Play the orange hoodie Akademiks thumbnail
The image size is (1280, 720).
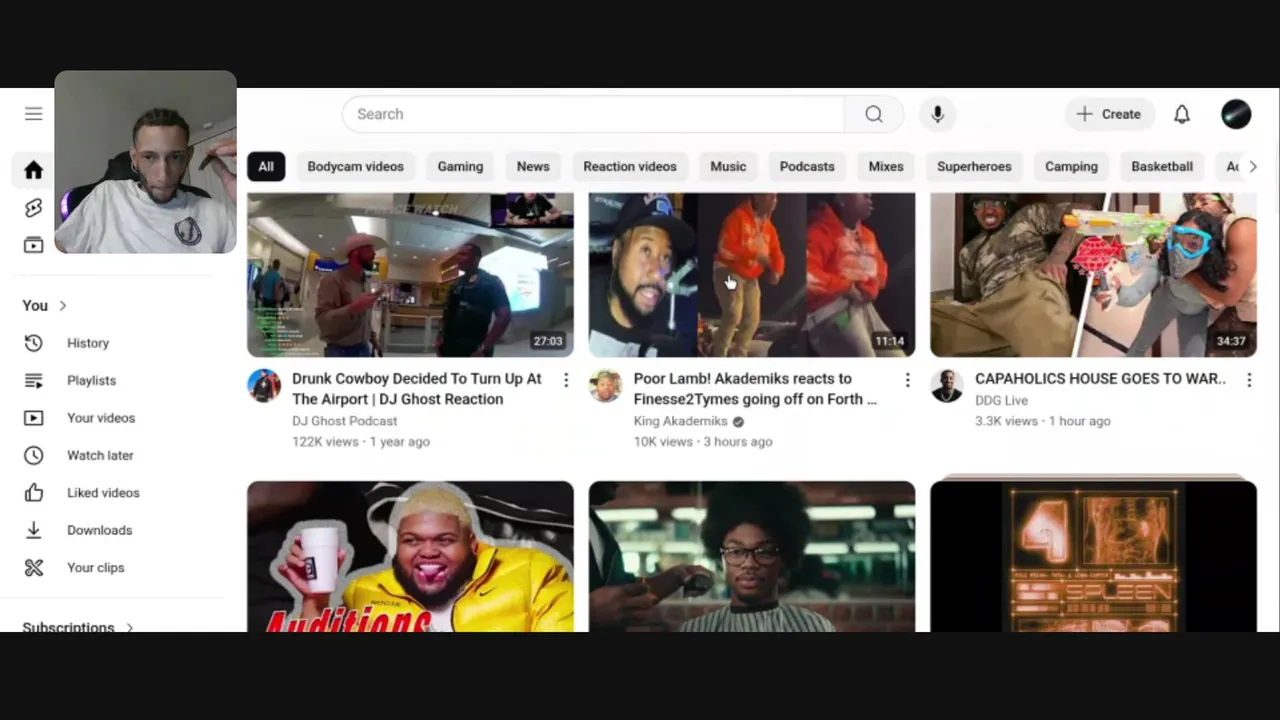[x=752, y=275]
